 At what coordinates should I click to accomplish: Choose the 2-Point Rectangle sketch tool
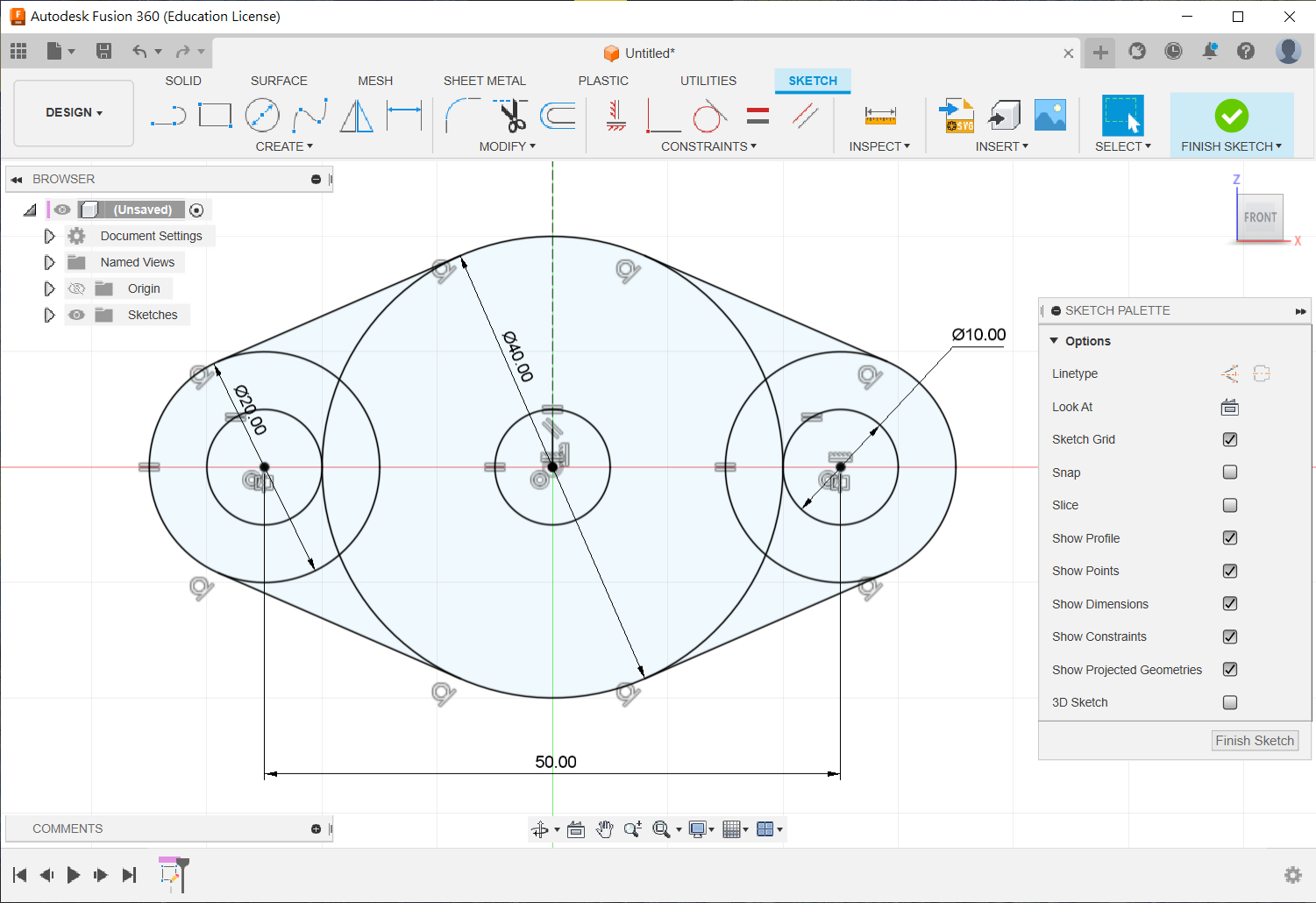point(215,115)
